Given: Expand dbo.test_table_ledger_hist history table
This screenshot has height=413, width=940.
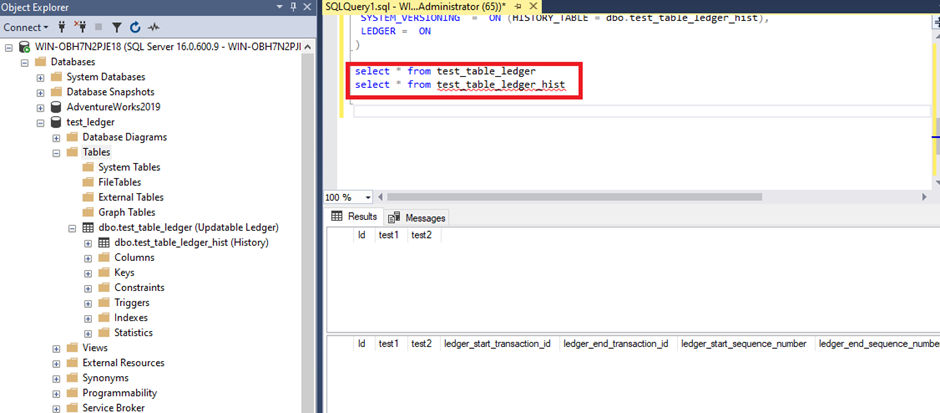Looking at the screenshot, I should 88,243.
